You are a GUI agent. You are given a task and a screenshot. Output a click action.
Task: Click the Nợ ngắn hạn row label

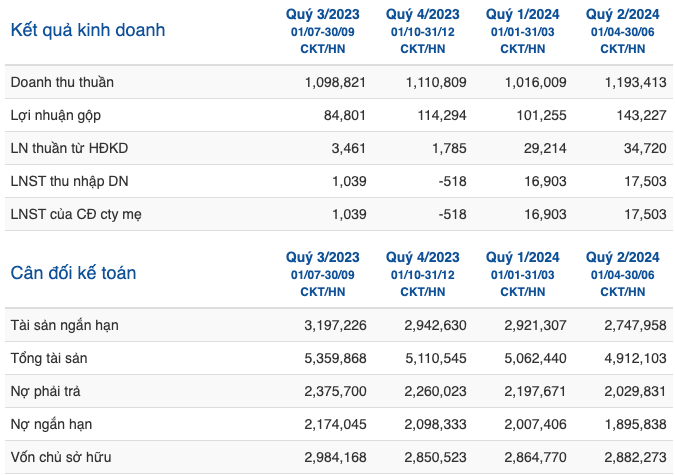[51, 424]
